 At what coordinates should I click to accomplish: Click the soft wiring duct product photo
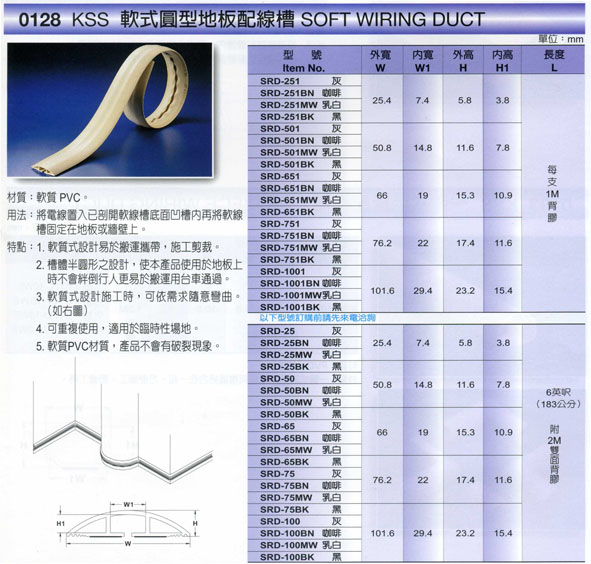[110, 109]
